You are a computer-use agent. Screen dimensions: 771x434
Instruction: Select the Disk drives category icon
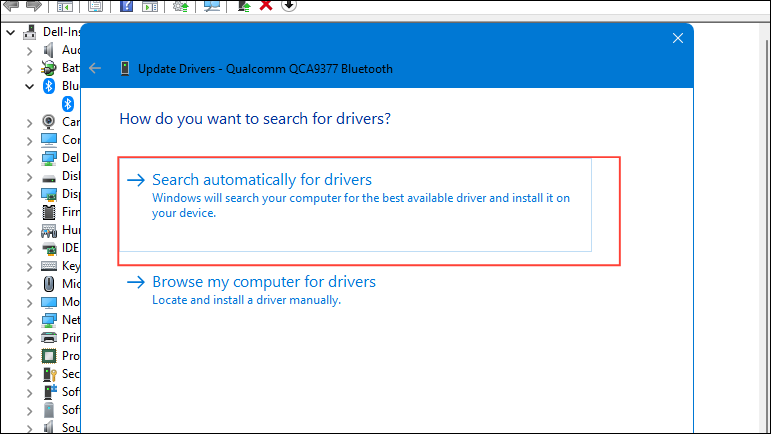tap(49, 177)
